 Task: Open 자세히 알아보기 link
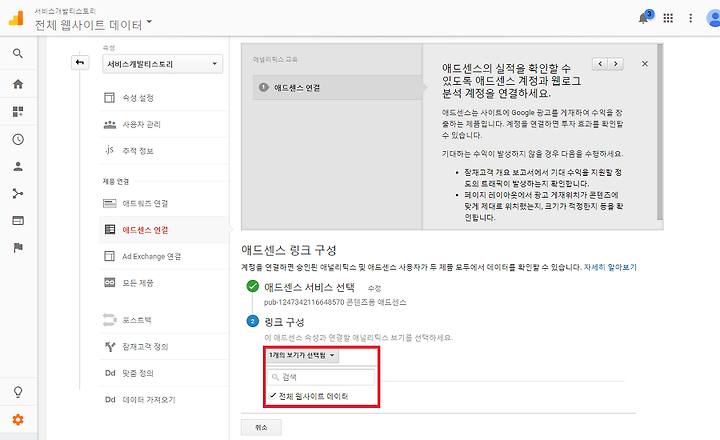click(x=610, y=267)
